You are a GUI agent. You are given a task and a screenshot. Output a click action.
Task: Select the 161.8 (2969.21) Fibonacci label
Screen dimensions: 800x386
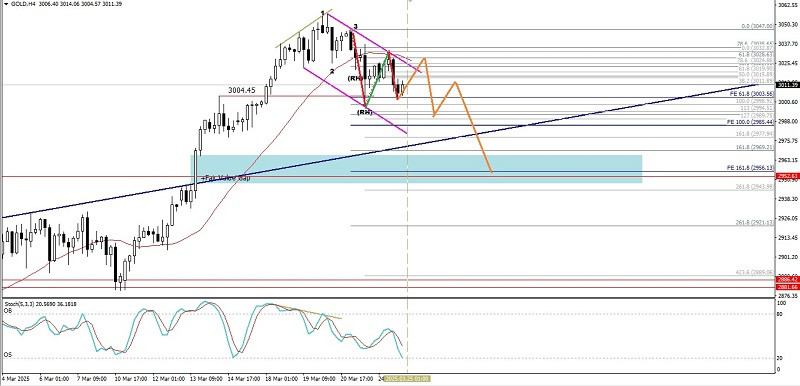[x=756, y=147]
